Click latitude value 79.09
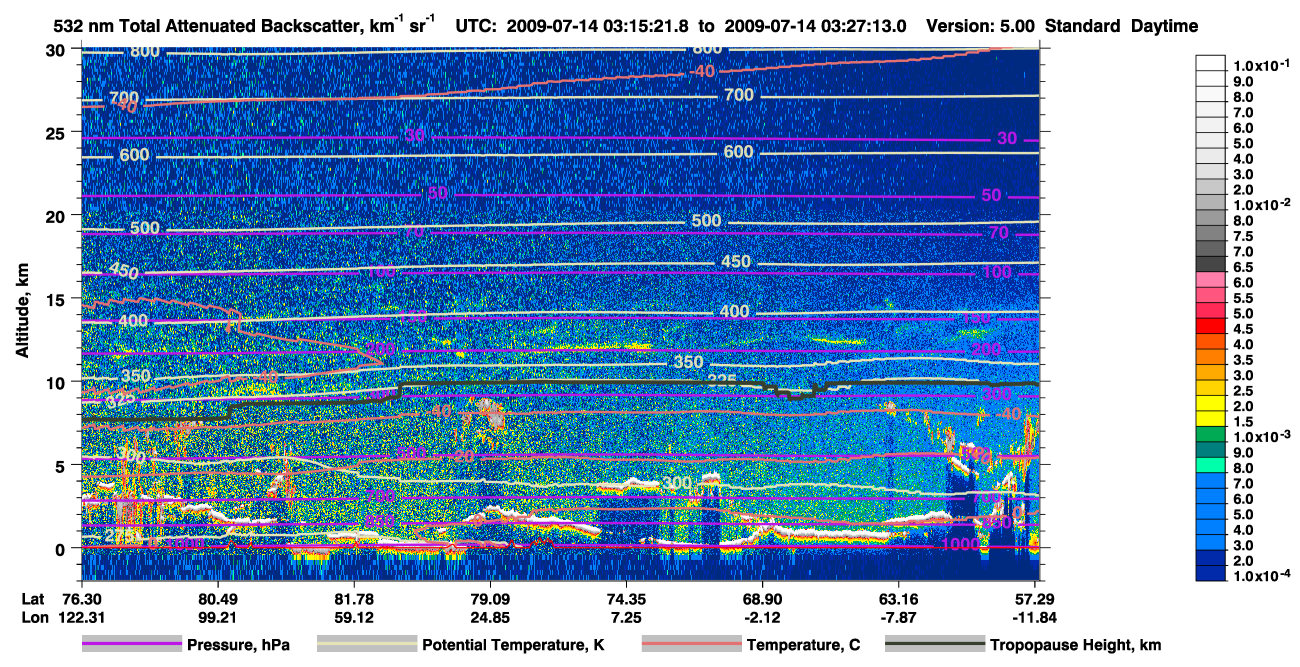The height and width of the screenshot is (667, 1300). pos(489,600)
